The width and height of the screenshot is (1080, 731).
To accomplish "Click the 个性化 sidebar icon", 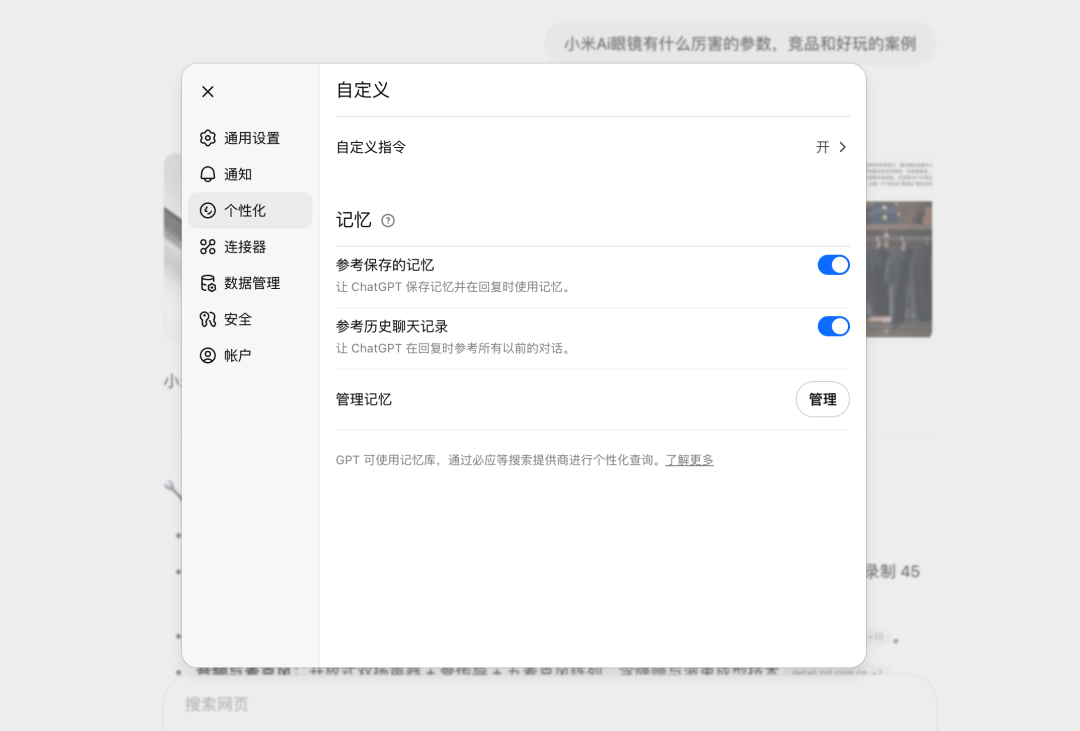I will (x=207, y=210).
